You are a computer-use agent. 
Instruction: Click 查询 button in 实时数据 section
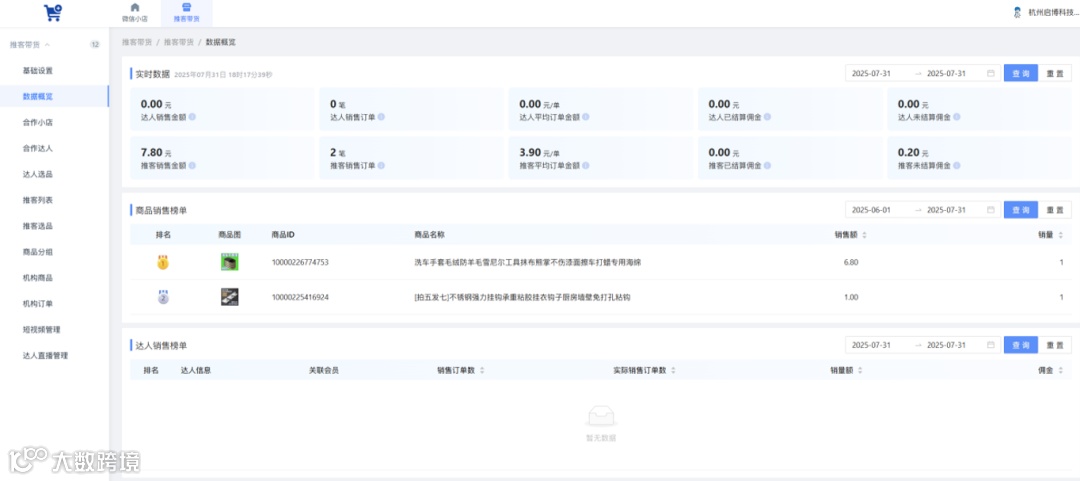coord(1021,74)
